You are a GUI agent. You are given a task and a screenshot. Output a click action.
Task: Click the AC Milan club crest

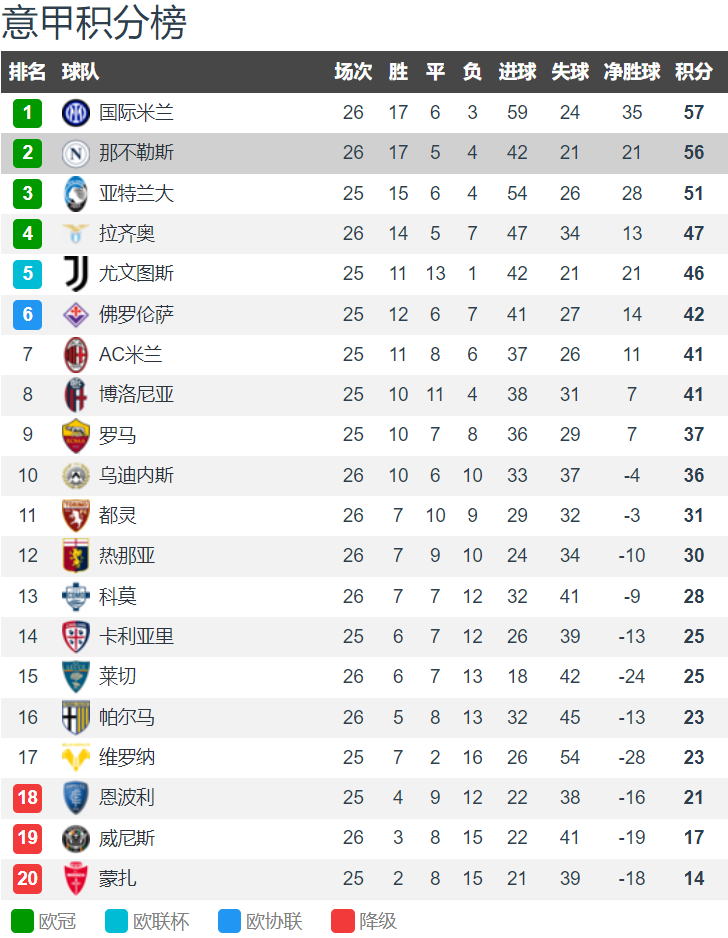(x=76, y=354)
